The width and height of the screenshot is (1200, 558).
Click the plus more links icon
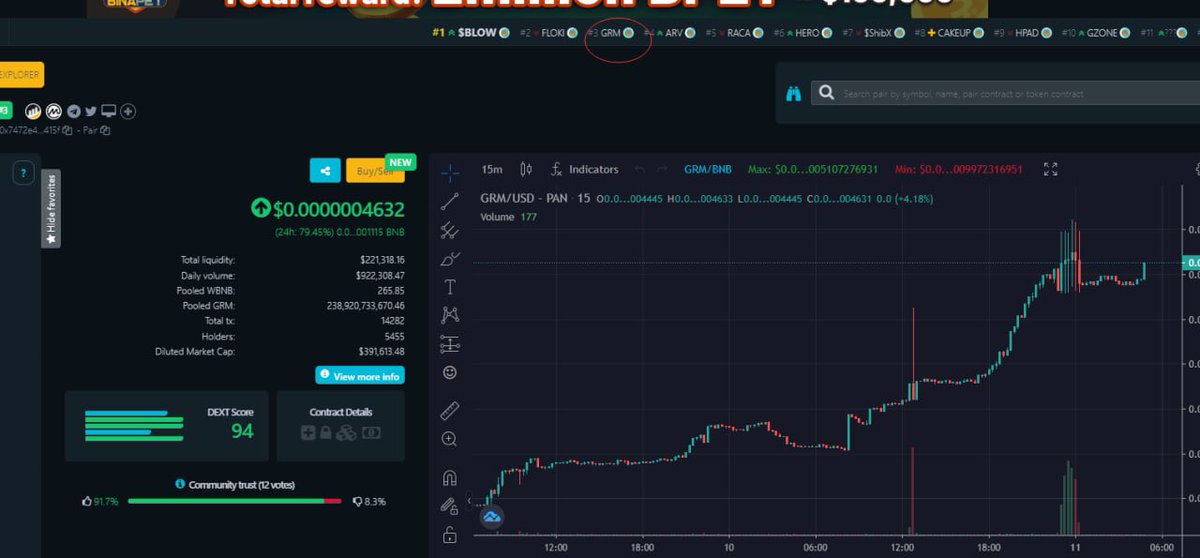(x=128, y=111)
